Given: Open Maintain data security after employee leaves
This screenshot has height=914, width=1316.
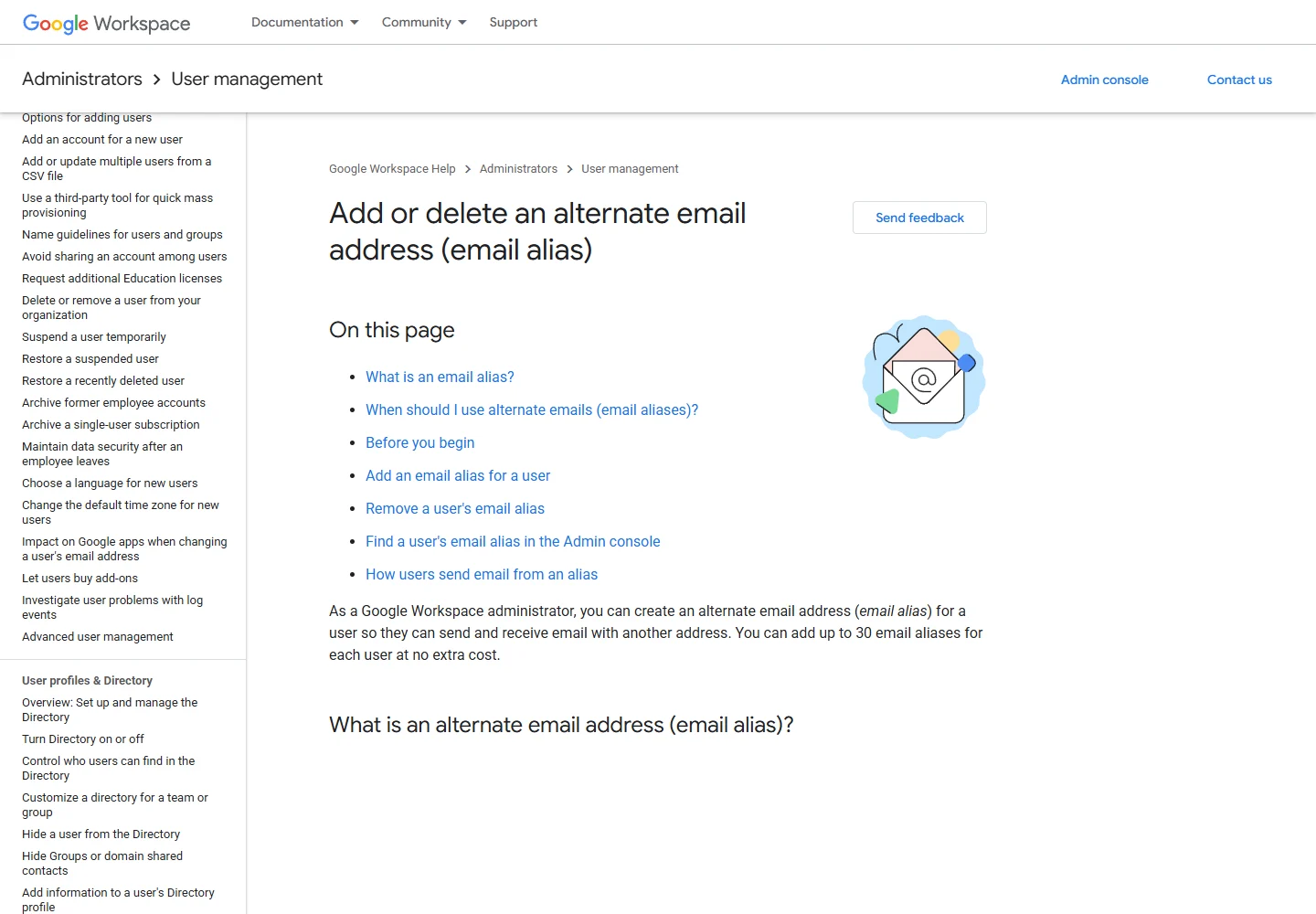Looking at the screenshot, I should tap(102, 454).
